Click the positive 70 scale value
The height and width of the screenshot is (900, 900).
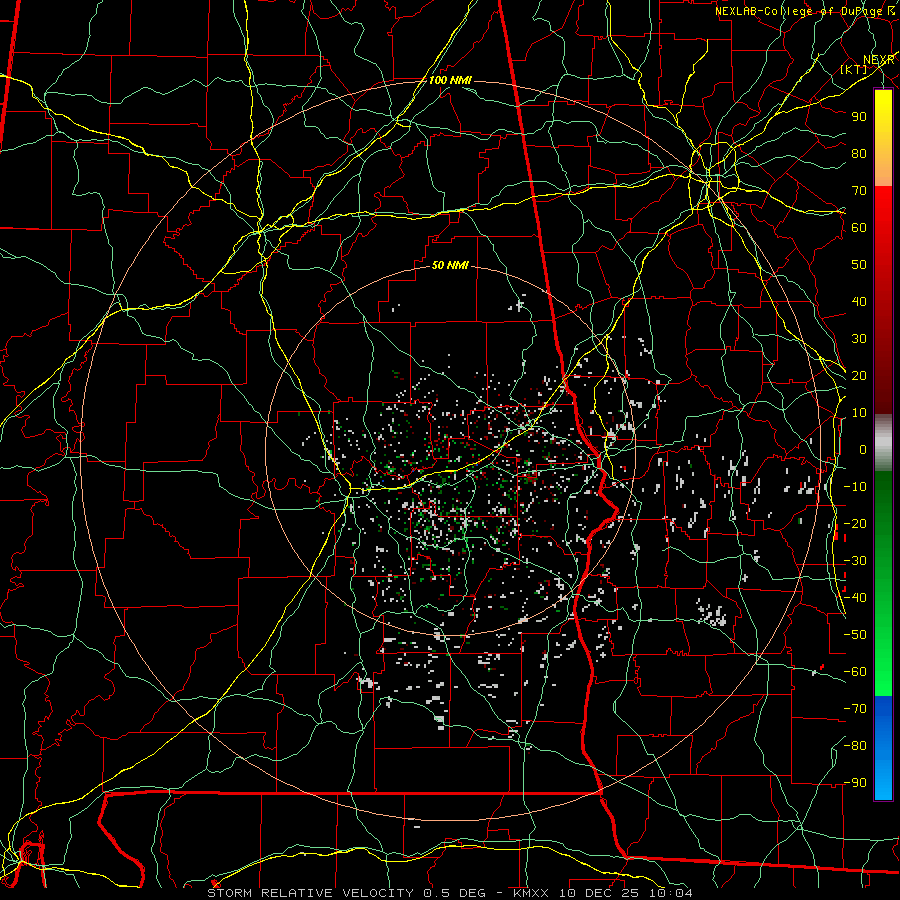point(859,191)
